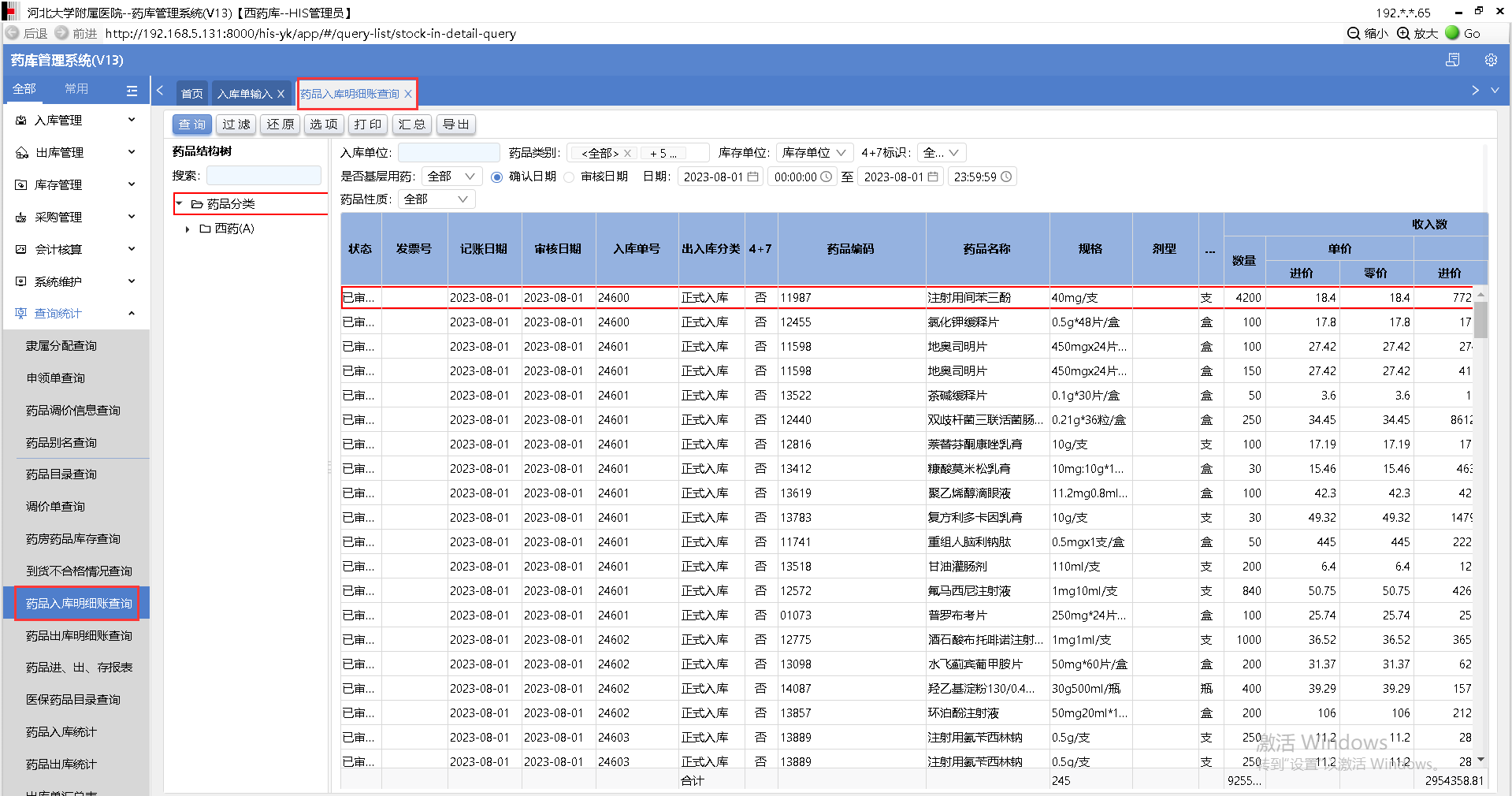Viewport: 1512px width, 796px height.
Task: Open calendar icon in start date field
Action: pyautogui.click(x=753, y=177)
